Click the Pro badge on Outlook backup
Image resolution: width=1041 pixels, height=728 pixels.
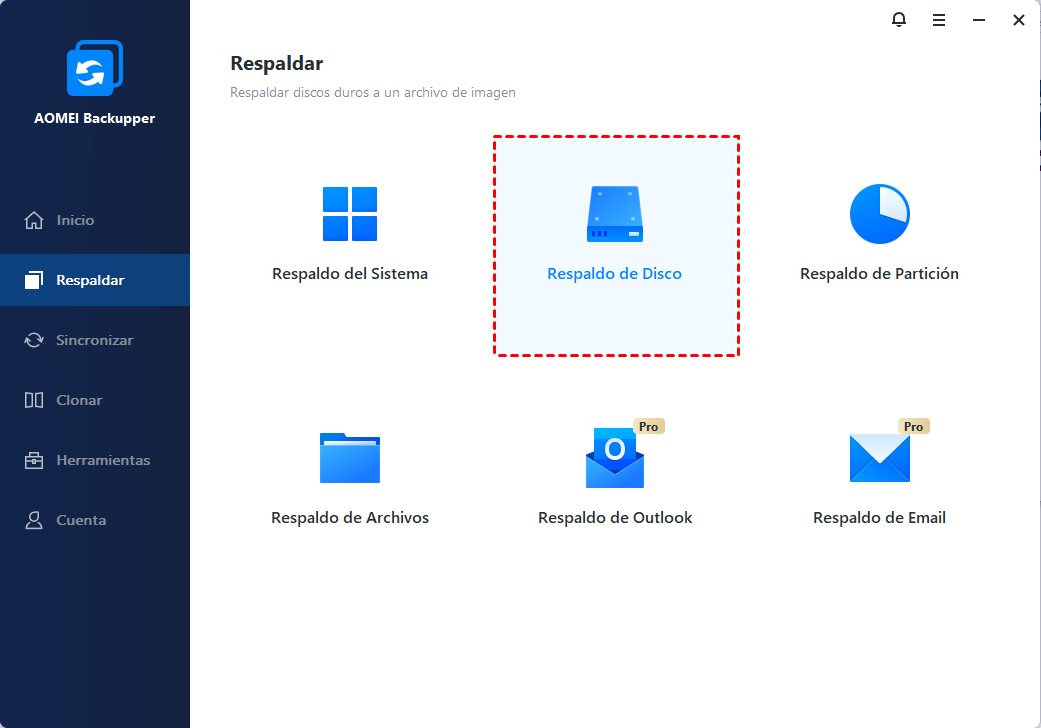click(x=649, y=427)
